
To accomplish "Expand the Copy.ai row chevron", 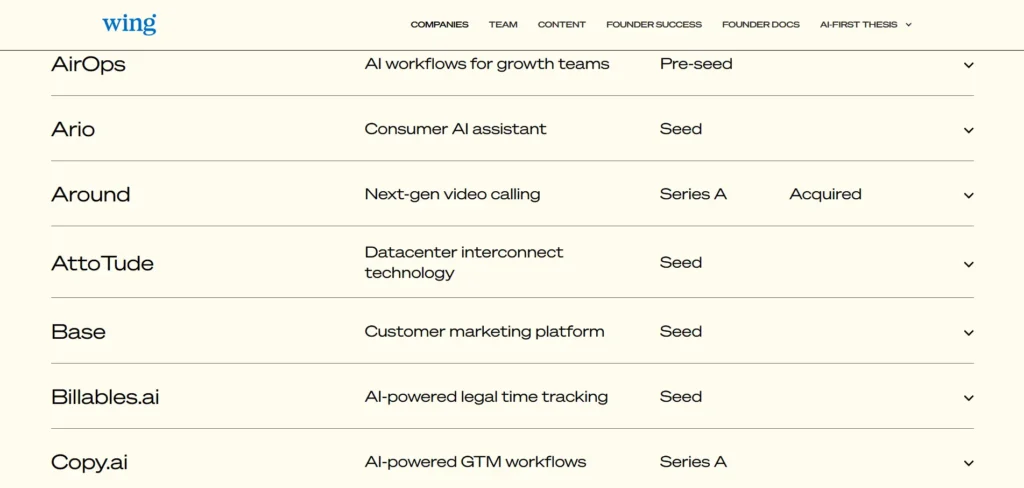I will [x=968, y=463].
